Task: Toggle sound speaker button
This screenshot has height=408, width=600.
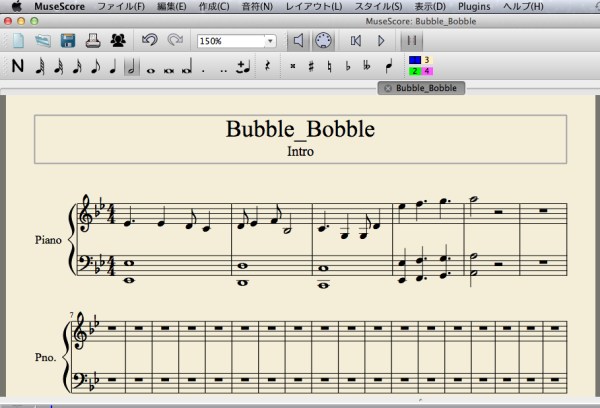Action: pos(298,41)
